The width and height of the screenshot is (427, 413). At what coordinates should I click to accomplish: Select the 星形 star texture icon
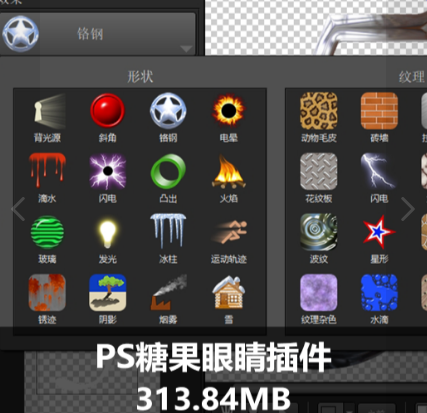[x=379, y=232]
